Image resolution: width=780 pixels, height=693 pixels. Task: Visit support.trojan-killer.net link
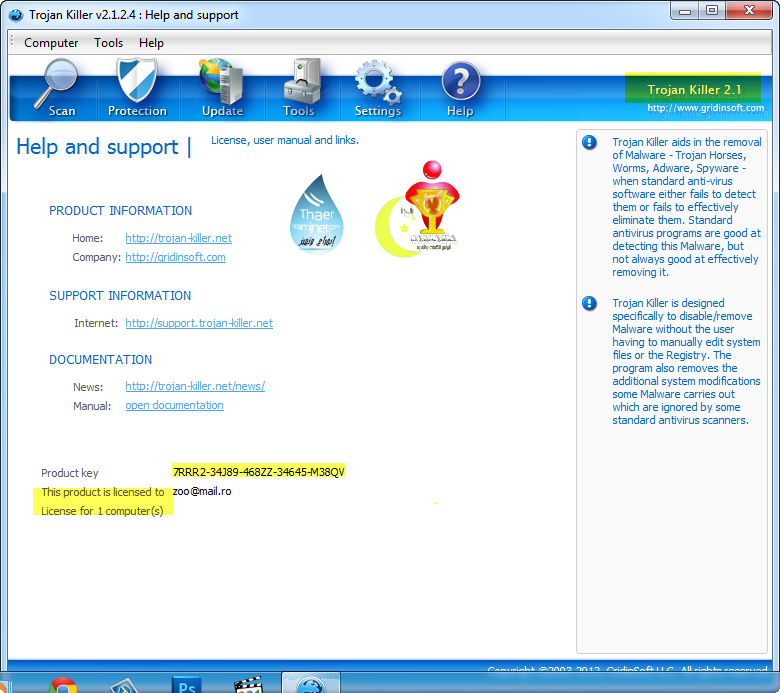[x=199, y=323]
